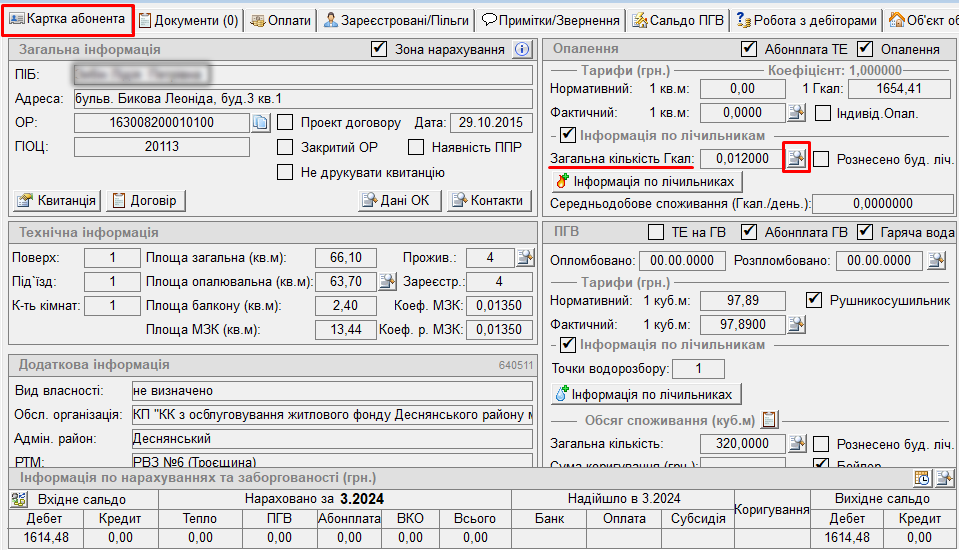Click the Контакти button

click(x=486, y=200)
